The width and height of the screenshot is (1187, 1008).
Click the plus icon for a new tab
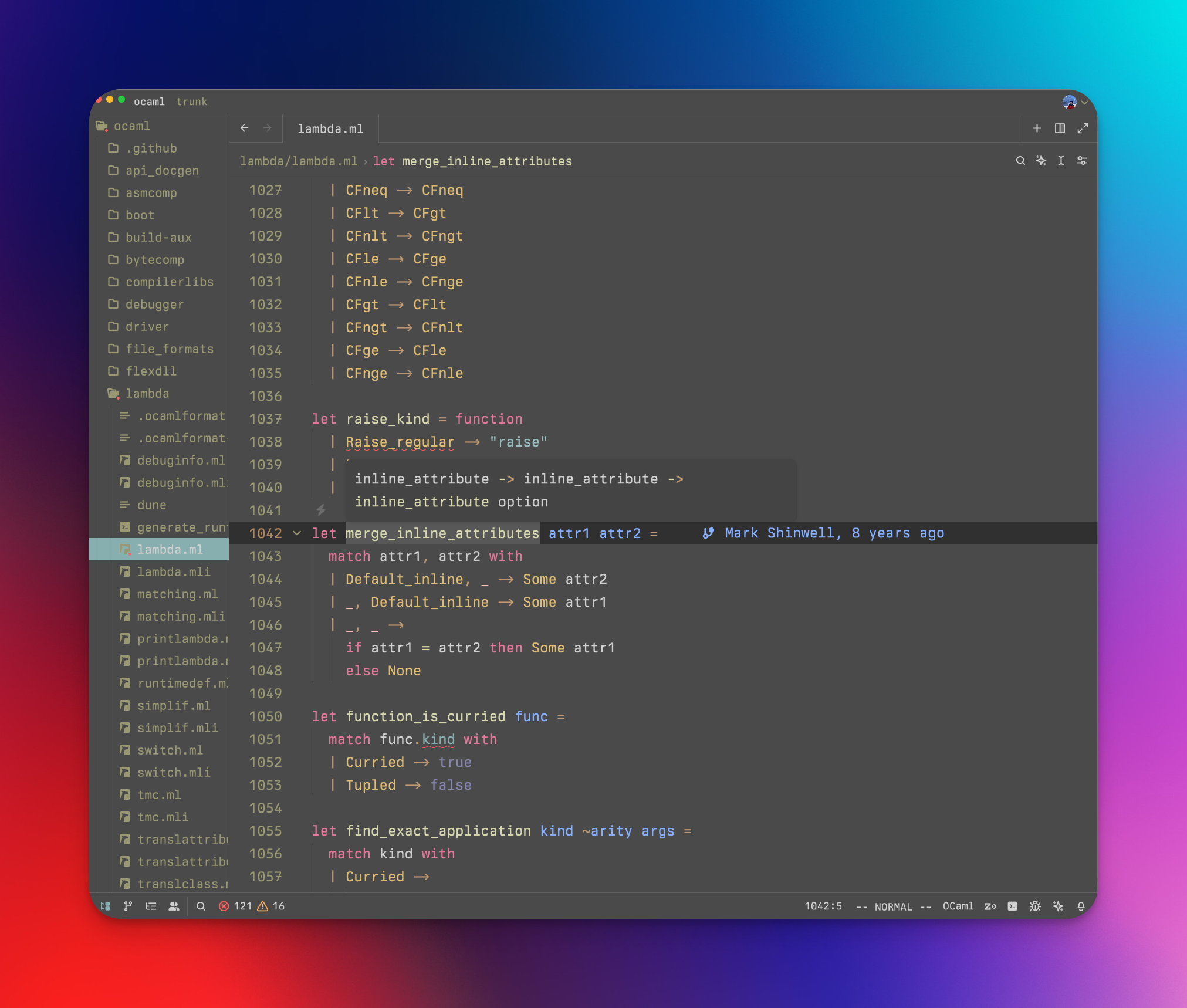[x=1037, y=128]
